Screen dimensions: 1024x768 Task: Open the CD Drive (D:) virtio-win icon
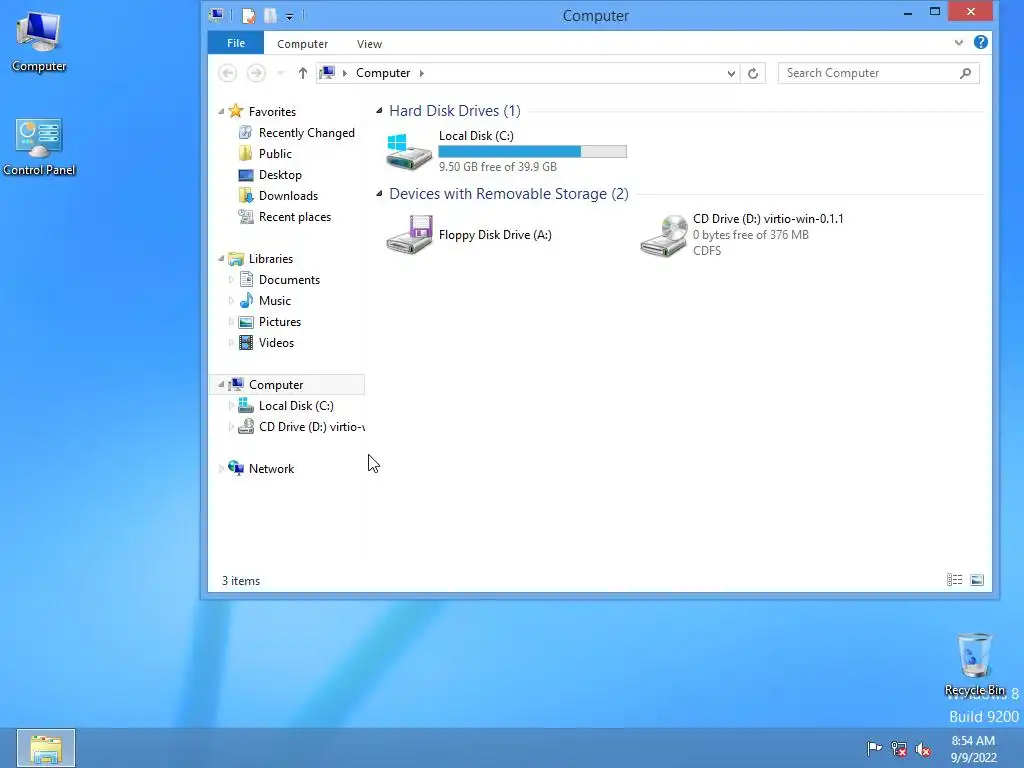(664, 236)
